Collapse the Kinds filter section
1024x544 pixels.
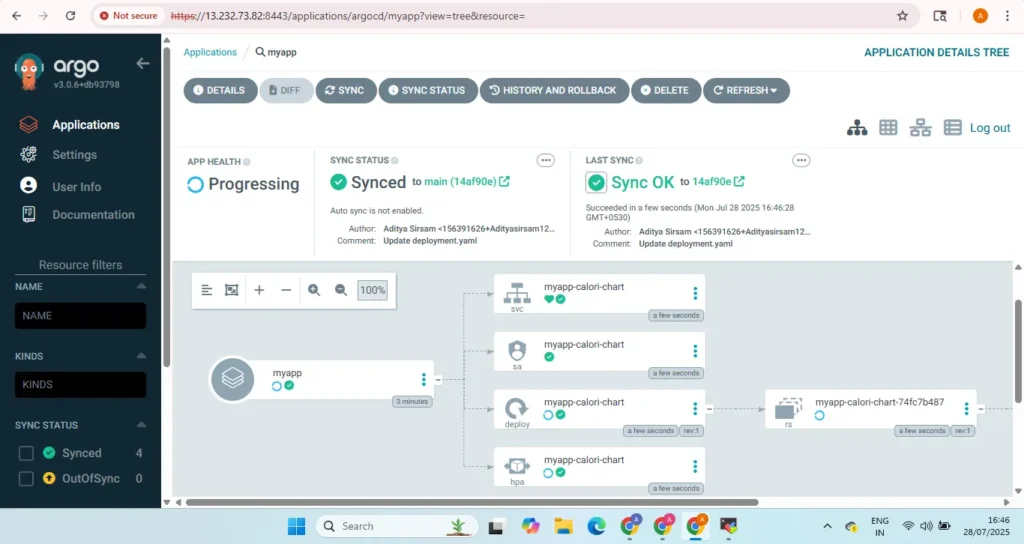coord(140,356)
